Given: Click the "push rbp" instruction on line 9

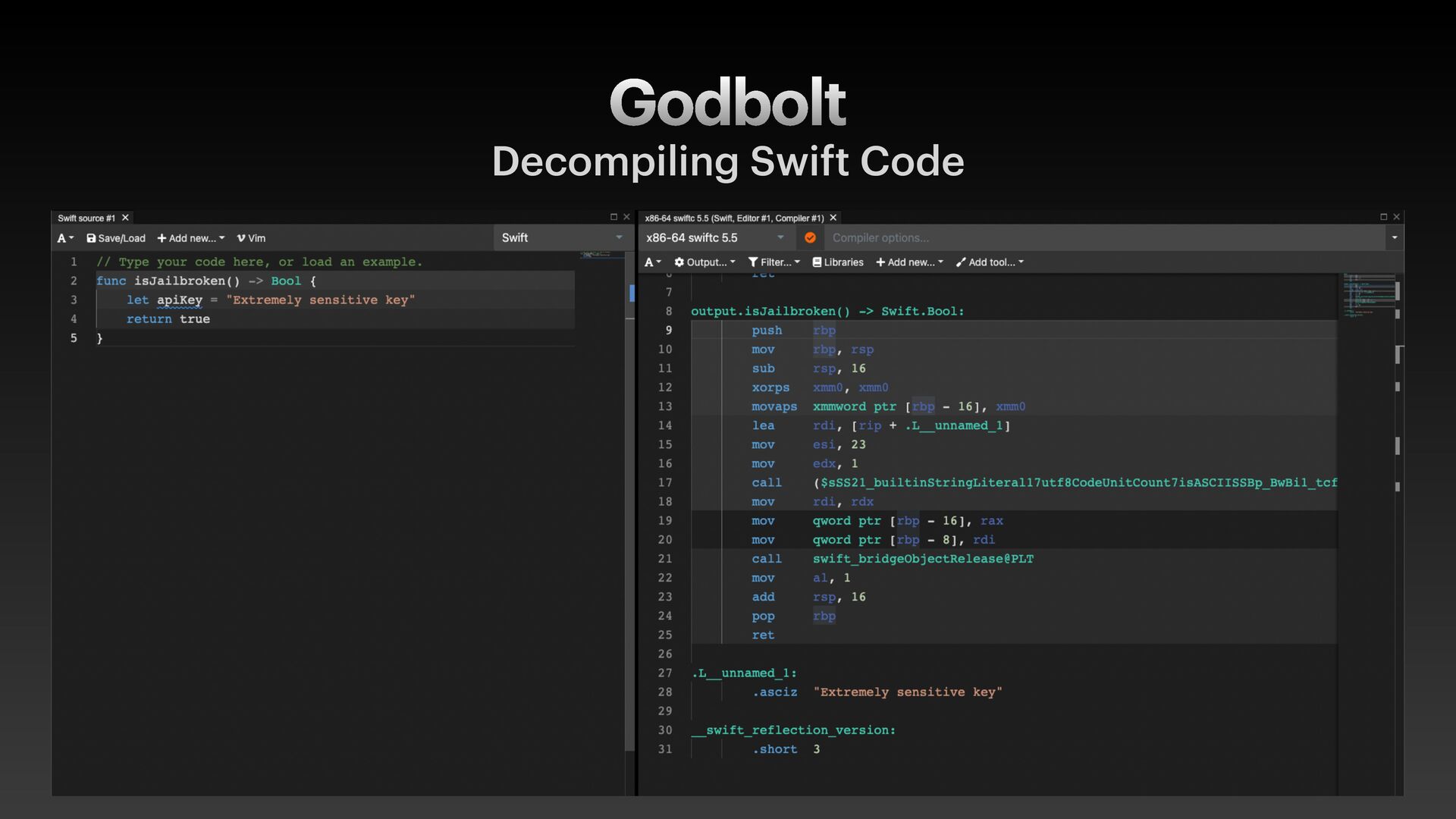Looking at the screenshot, I should point(793,331).
